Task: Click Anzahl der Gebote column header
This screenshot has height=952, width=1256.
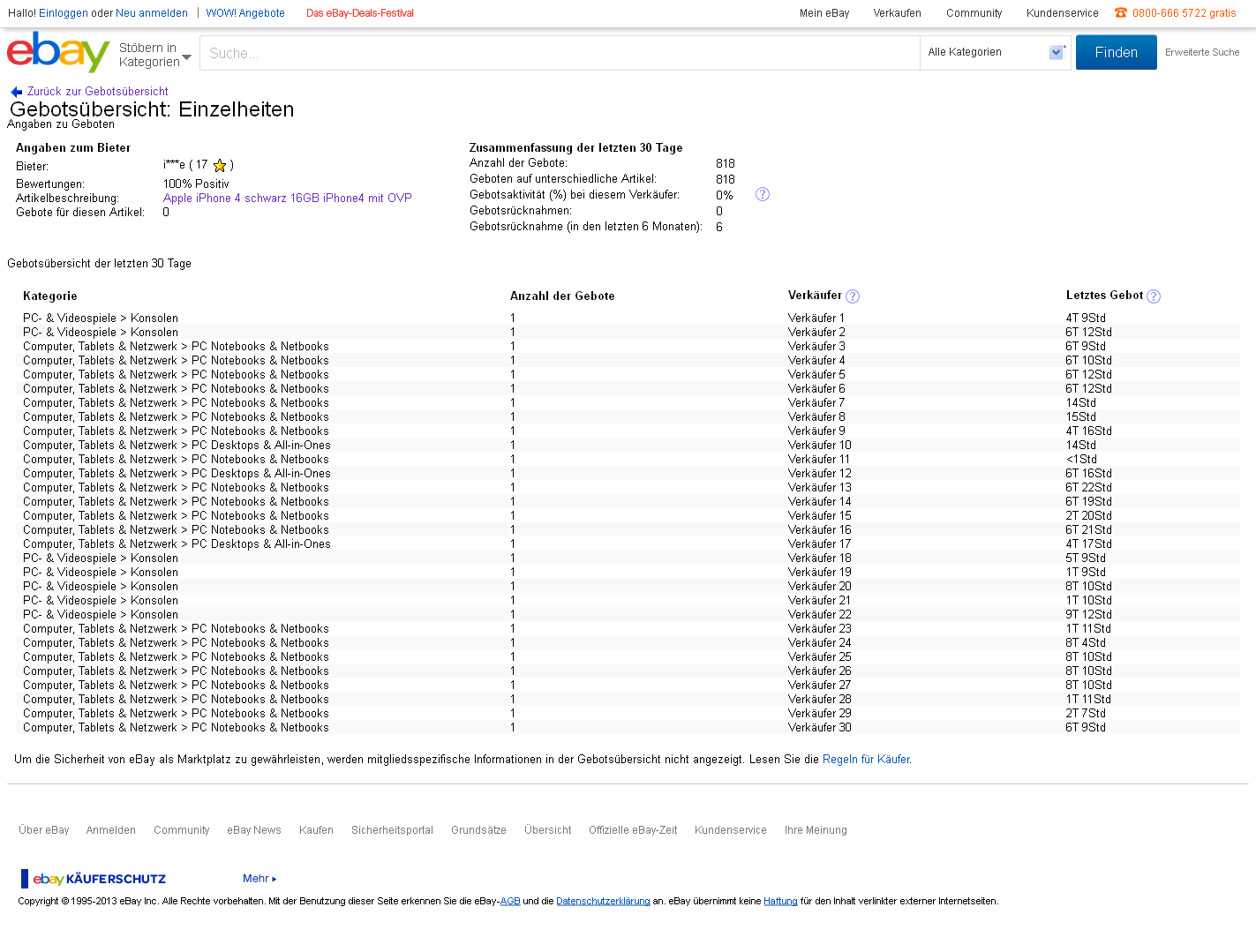Action: (562, 296)
